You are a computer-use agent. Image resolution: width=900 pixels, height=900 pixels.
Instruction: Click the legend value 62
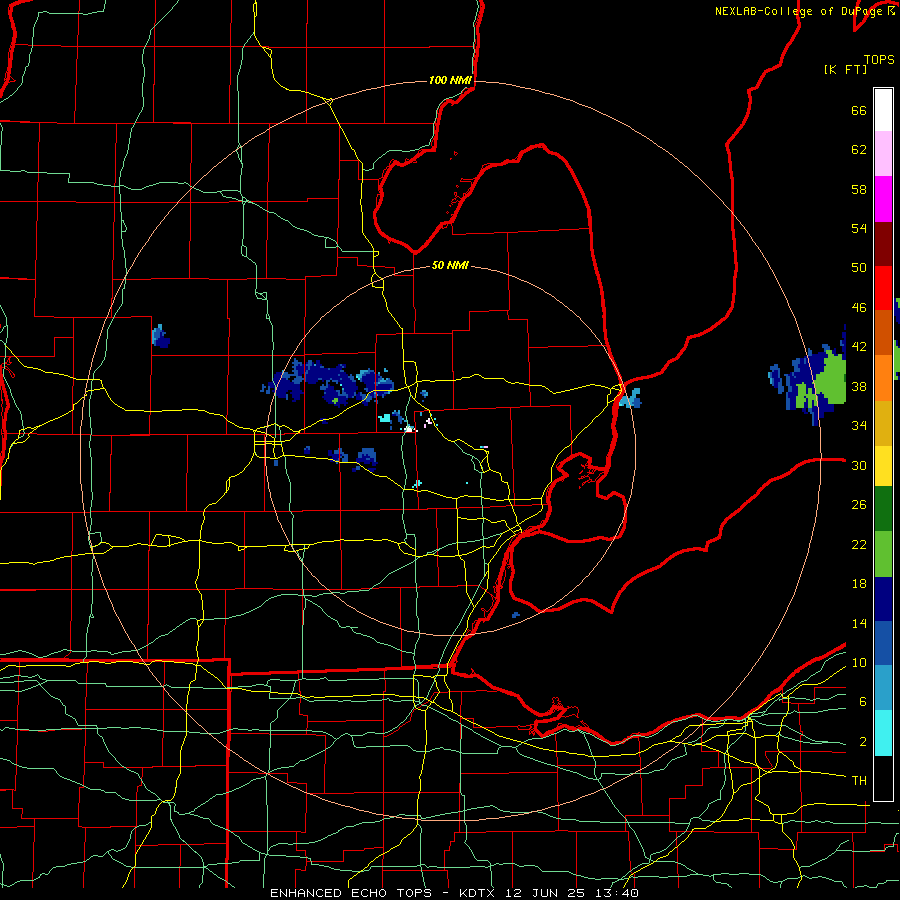[x=859, y=150]
